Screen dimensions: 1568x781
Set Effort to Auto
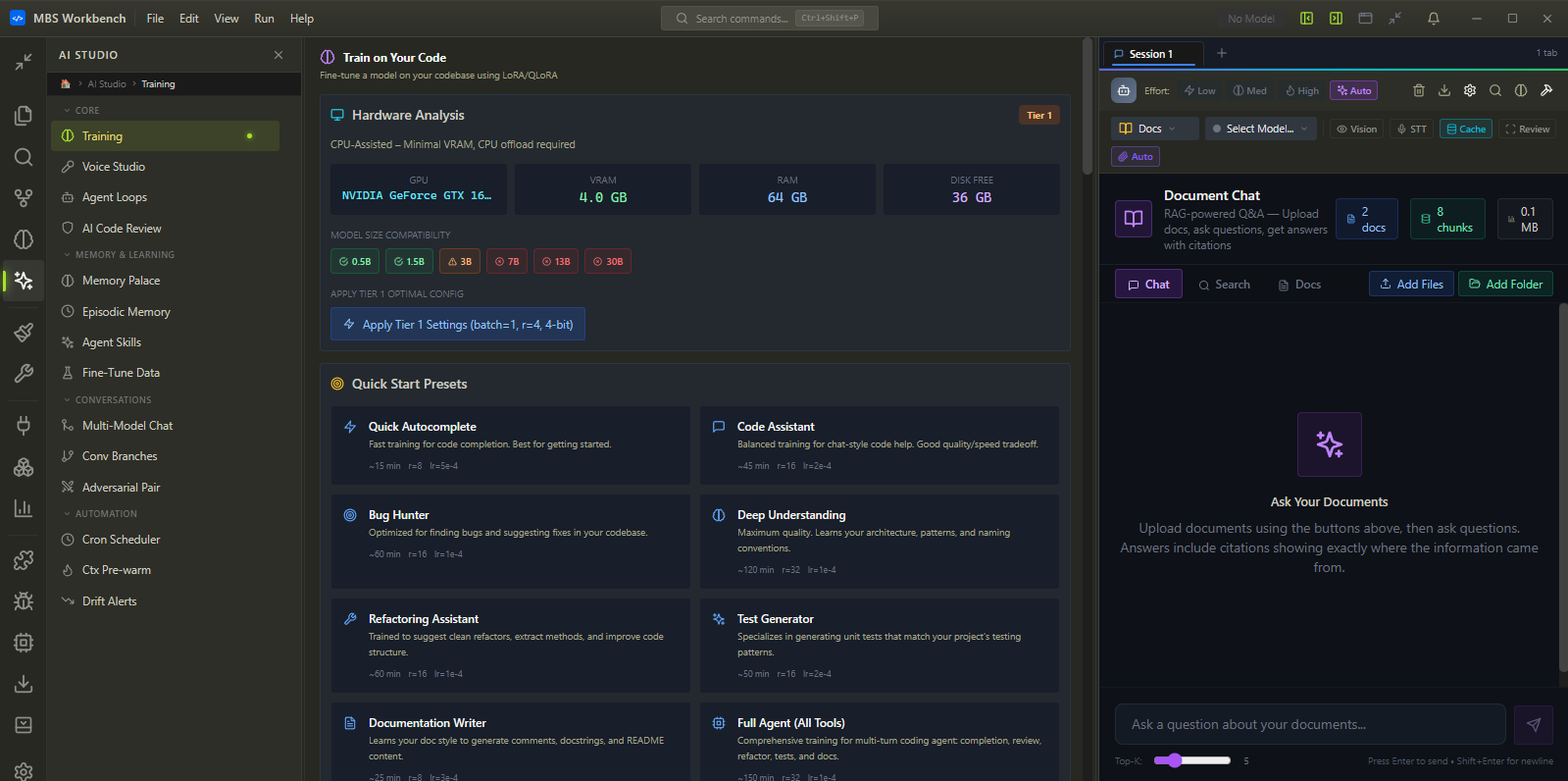click(x=1354, y=90)
